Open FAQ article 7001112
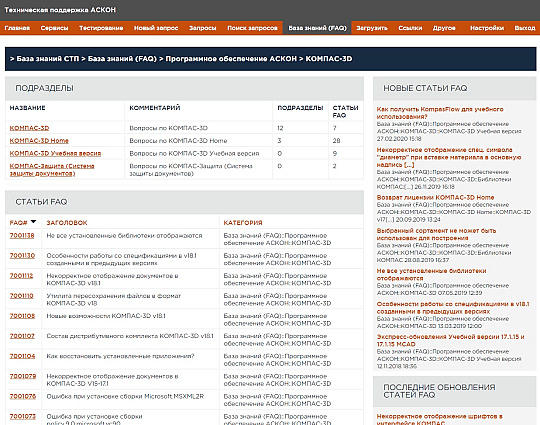 [21, 276]
